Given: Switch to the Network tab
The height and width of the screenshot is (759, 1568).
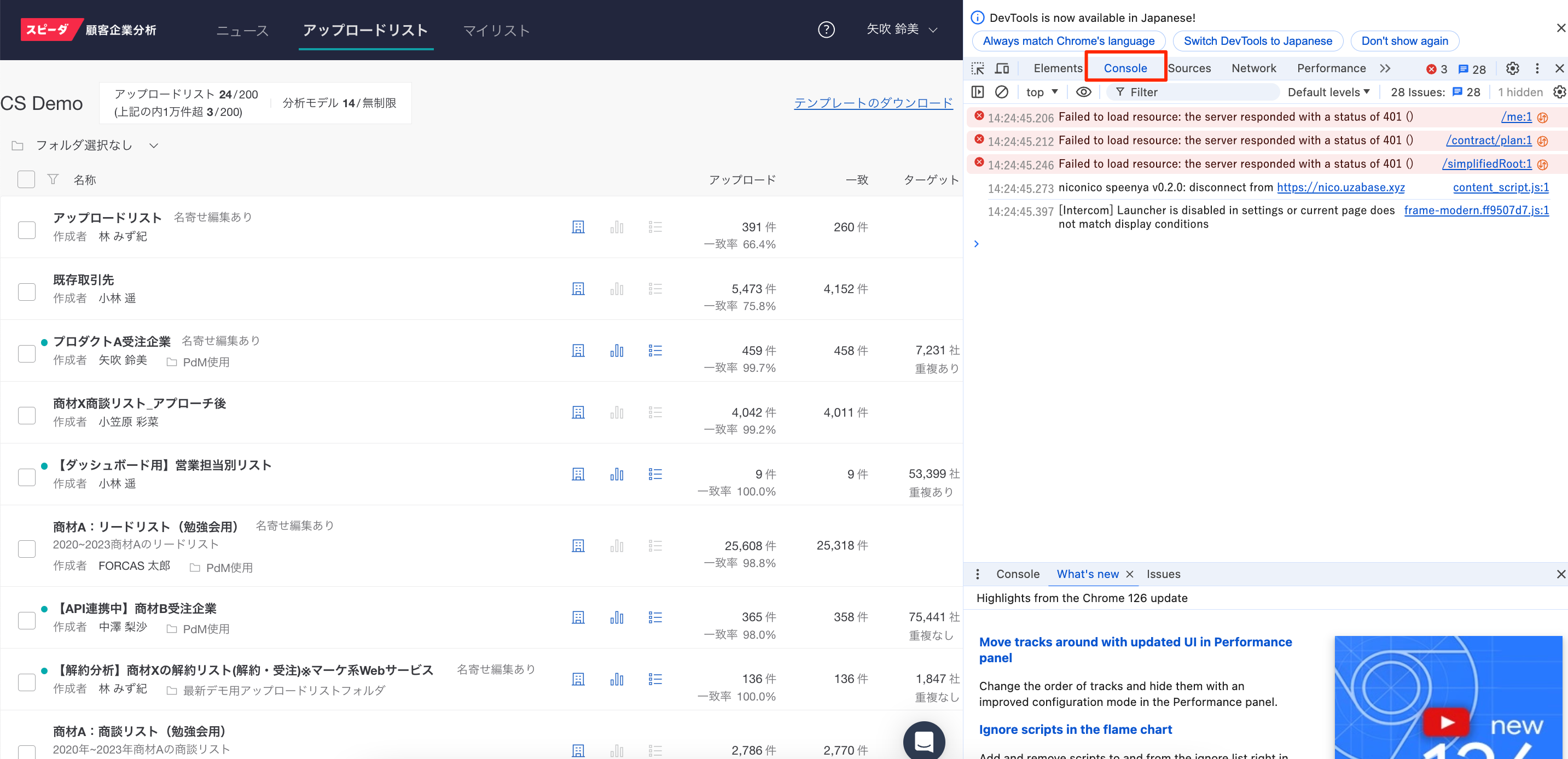Looking at the screenshot, I should [x=1253, y=68].
